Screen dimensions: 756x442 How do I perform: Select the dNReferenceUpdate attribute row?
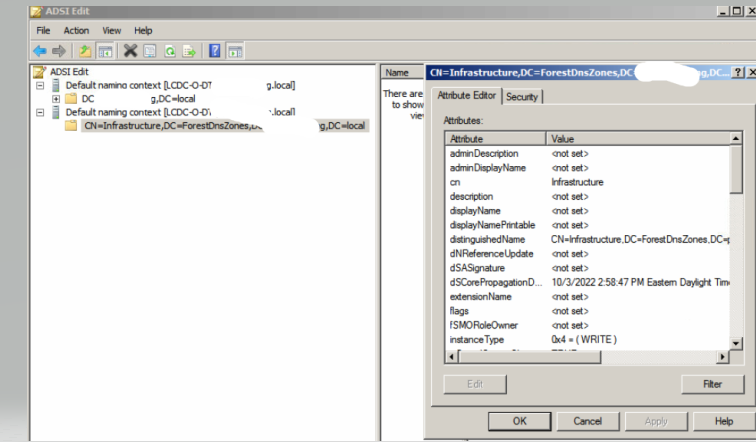click(587, 254)
